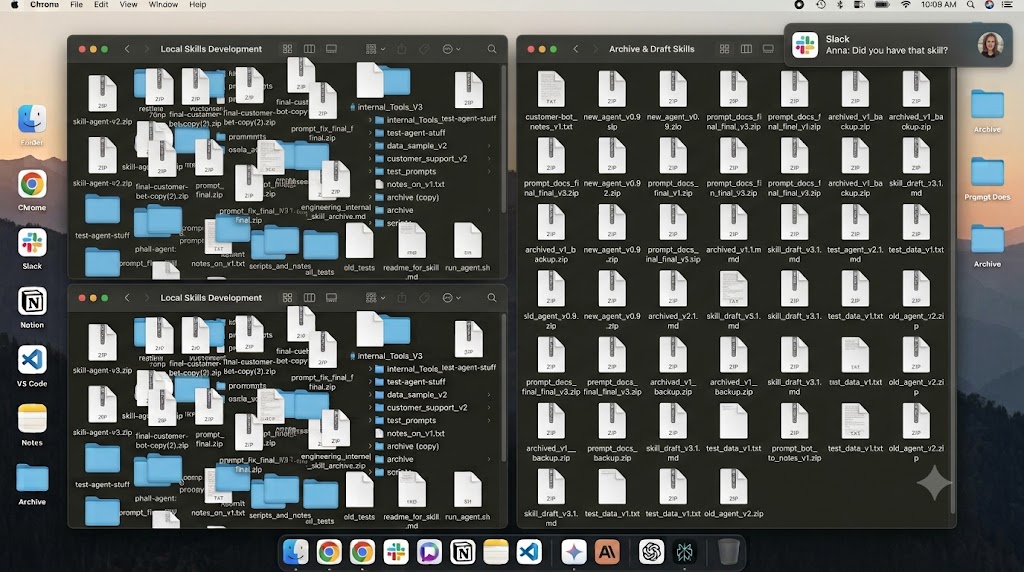Click Share icon in upper Local Skills Development toolbar

(x=402, y=49)
